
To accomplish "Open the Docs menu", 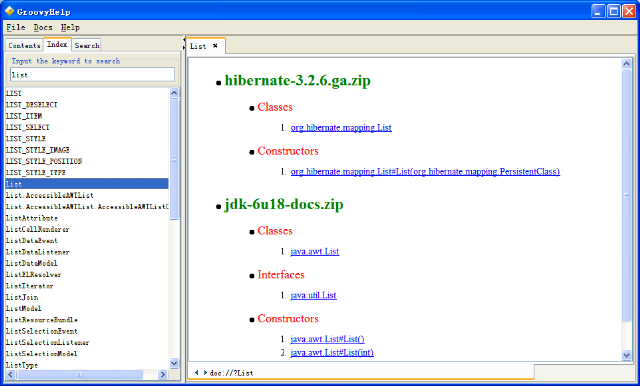I will (x=43, y=27).
